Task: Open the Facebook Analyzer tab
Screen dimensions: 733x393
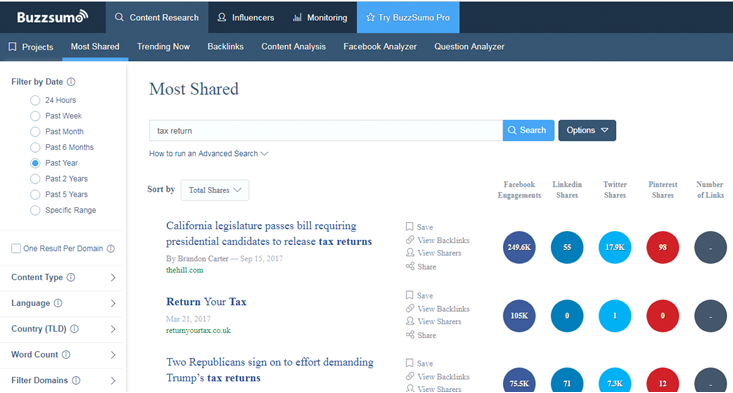Action: click(x=380, y=46)
